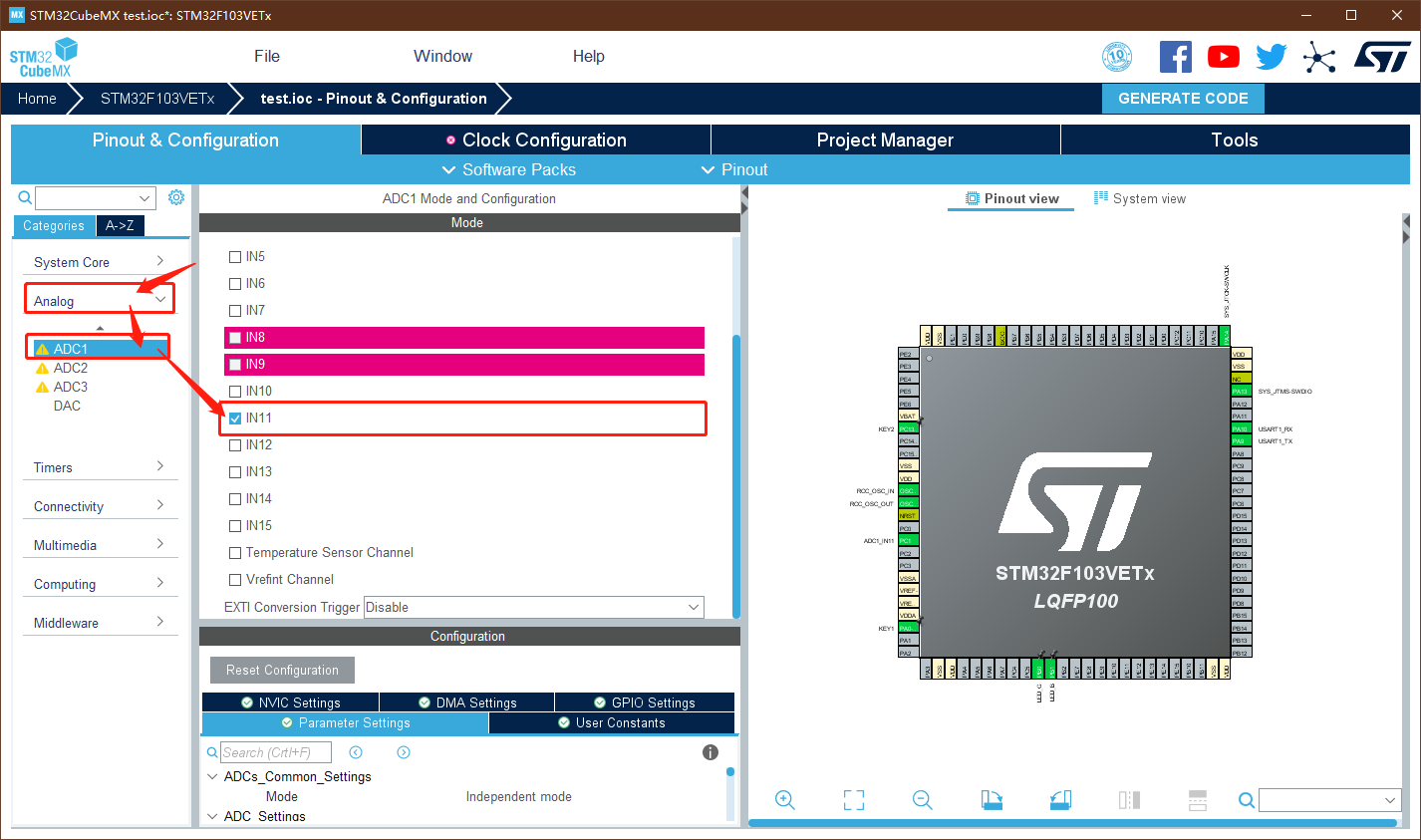Open the EXTI Conversion Trigger dropdown
1421x840 pixels.
534,607
